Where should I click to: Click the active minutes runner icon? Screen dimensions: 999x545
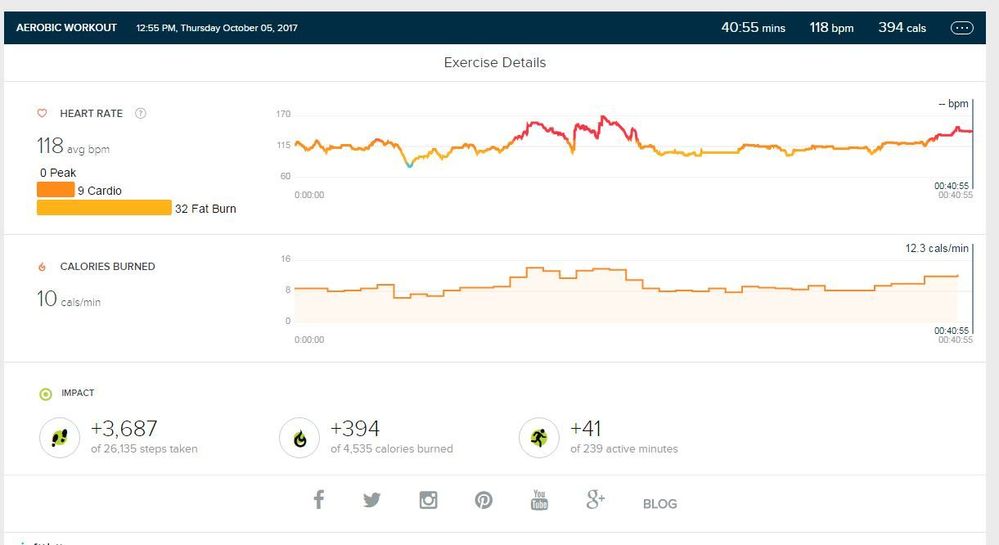(x=539, y=437)
